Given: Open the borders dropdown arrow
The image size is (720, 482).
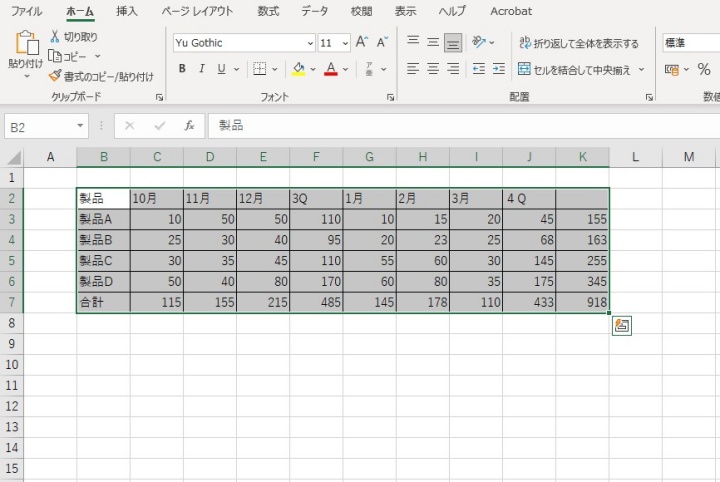Looking at the screenshot, I should (275, 69).
